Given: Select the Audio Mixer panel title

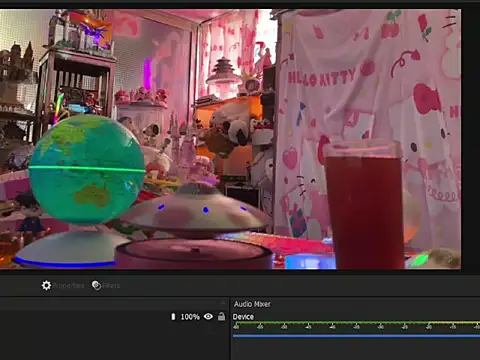Looking at the screenshot, I should point(252,304).
